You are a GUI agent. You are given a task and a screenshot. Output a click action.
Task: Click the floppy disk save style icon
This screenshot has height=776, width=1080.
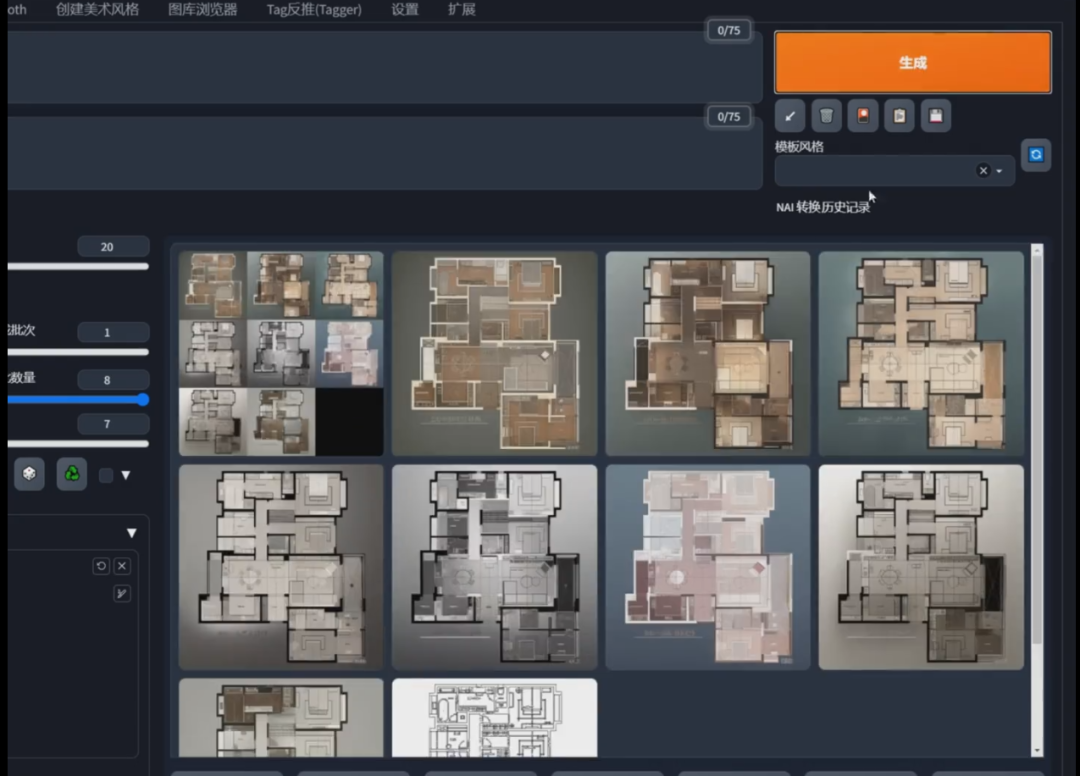[935, 116]
